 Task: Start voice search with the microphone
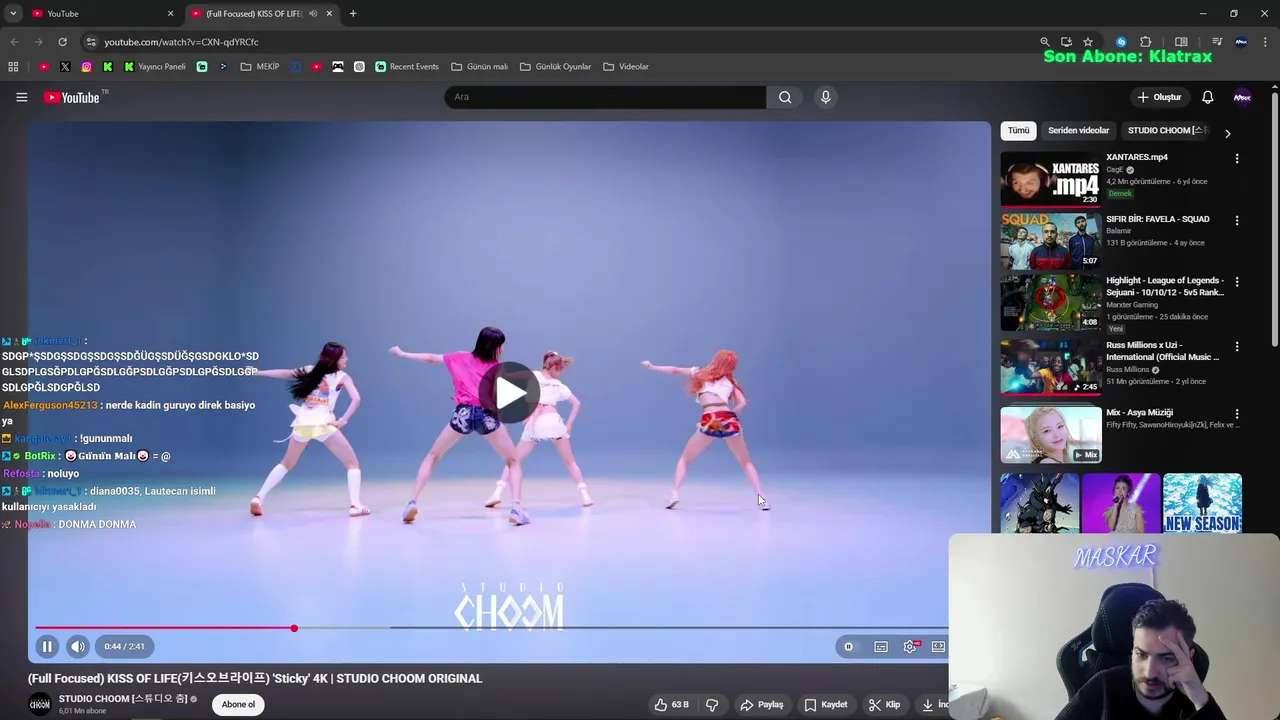pyautogui.click(x=825, y=97)
